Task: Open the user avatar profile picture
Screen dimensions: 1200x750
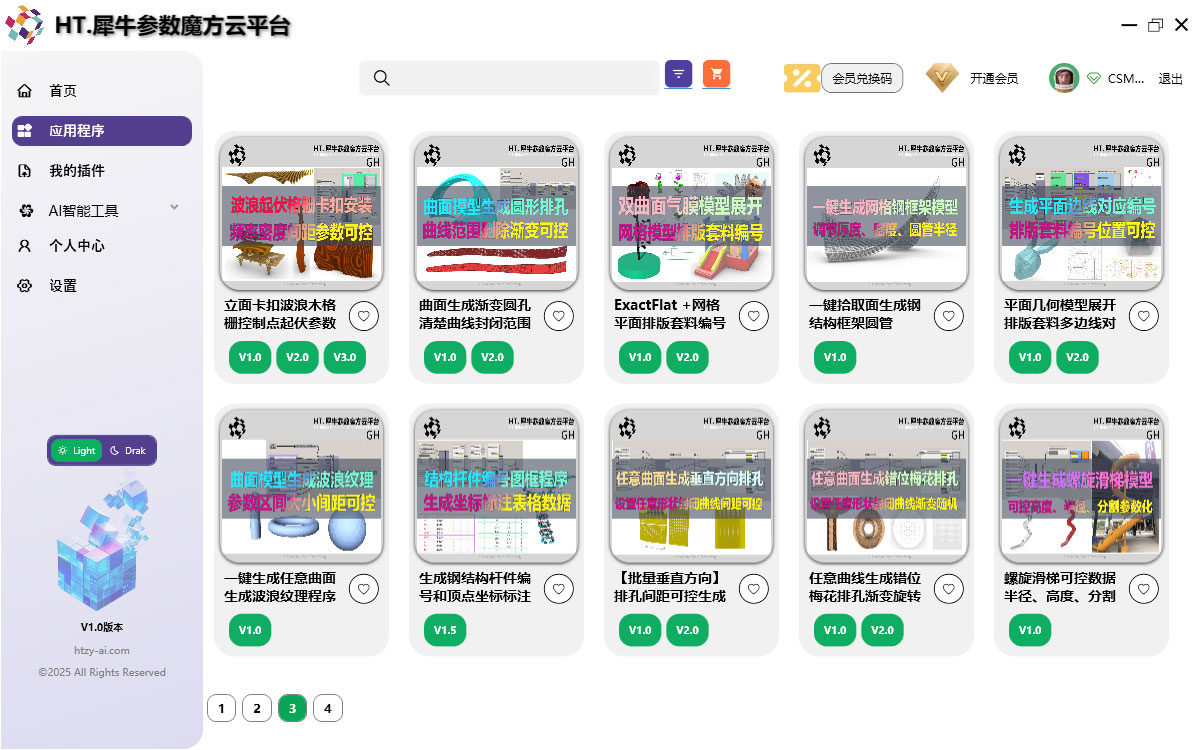Action: [1064, 78]
